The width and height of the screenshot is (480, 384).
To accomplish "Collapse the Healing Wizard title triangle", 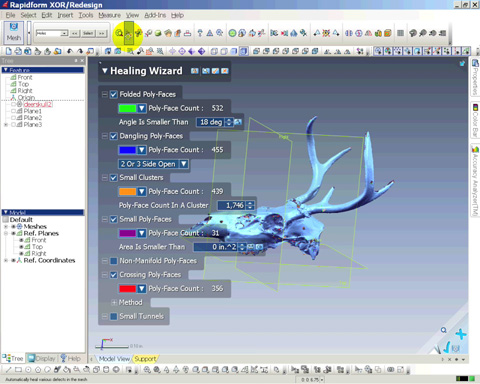I will click(105, 71).
